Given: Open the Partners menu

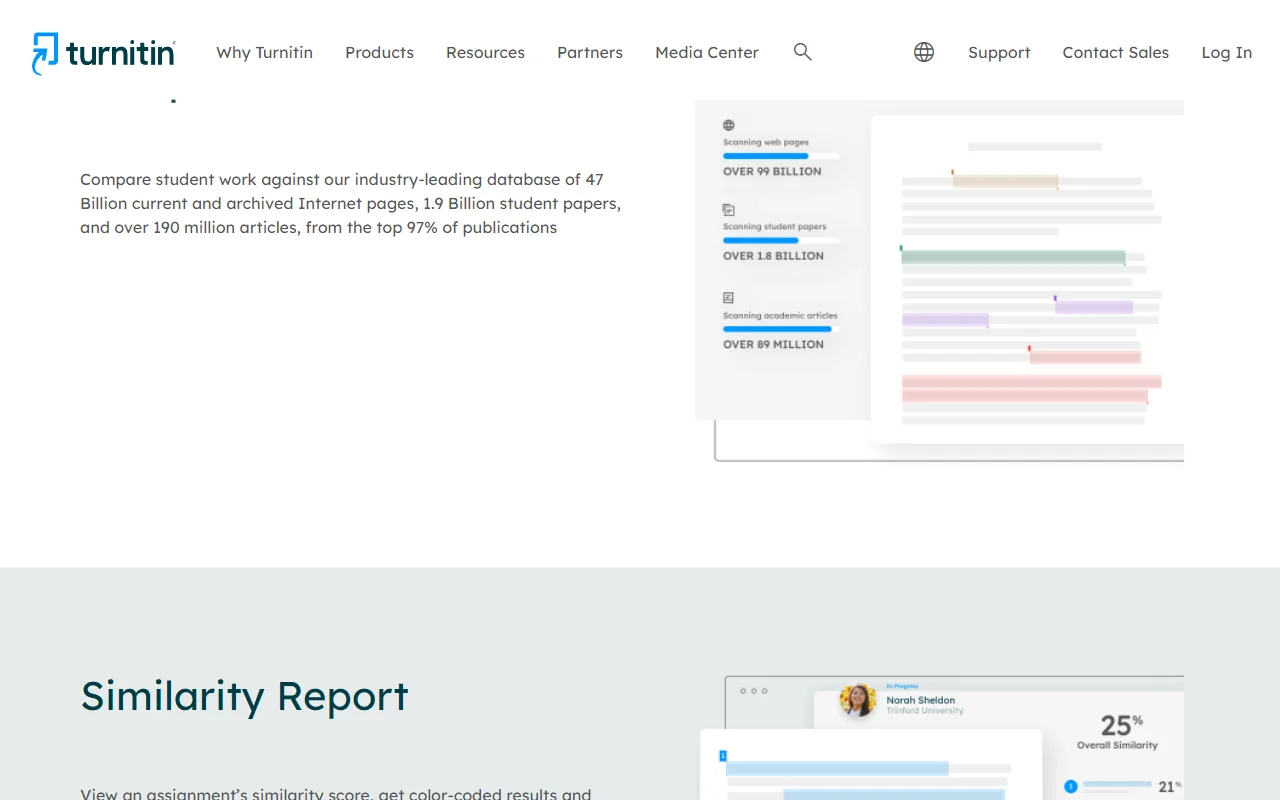Looking at the screenshot, I should point(590,53).
